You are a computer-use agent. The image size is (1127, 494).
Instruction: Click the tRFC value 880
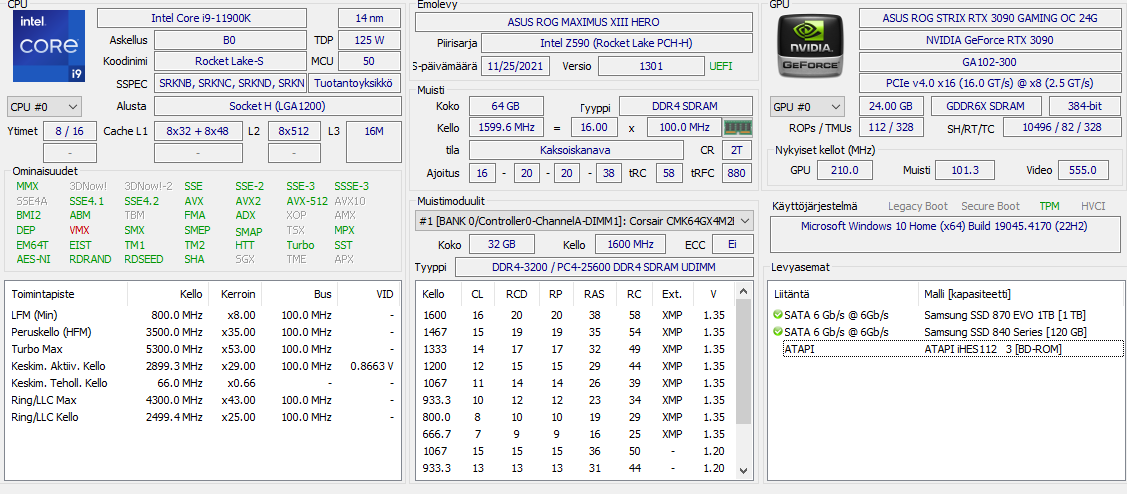pos(736,173)
